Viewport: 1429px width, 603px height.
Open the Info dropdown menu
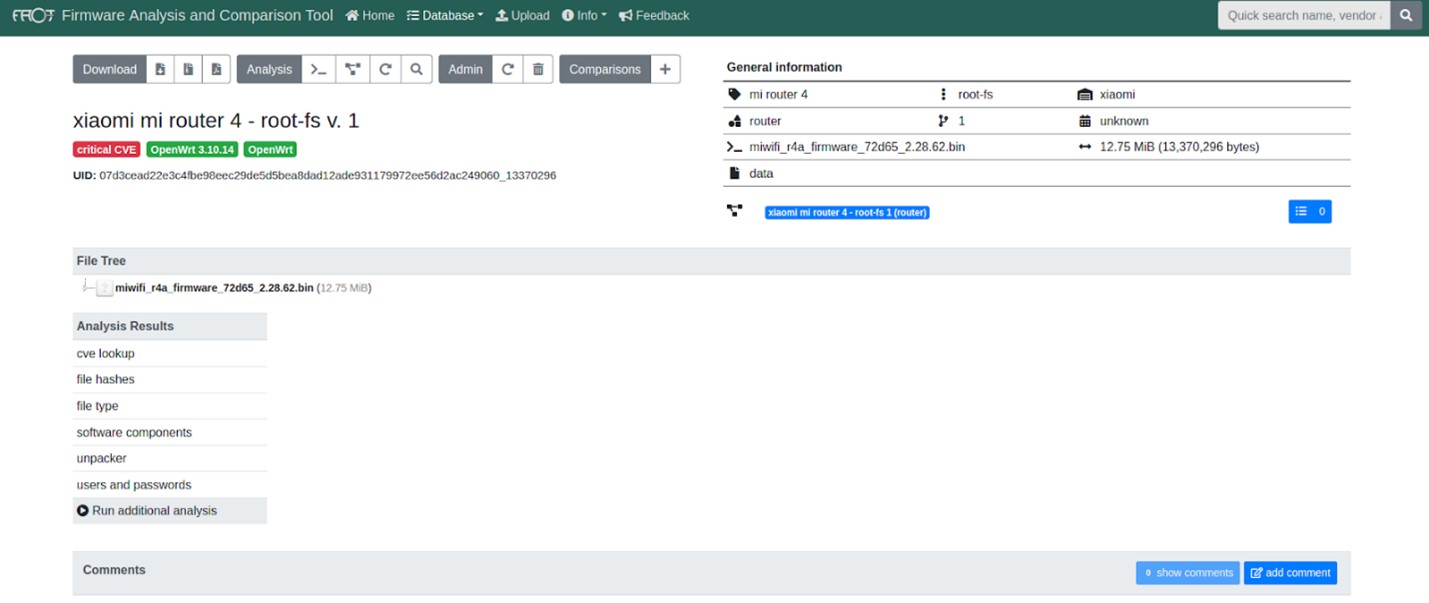coord(584,15)
